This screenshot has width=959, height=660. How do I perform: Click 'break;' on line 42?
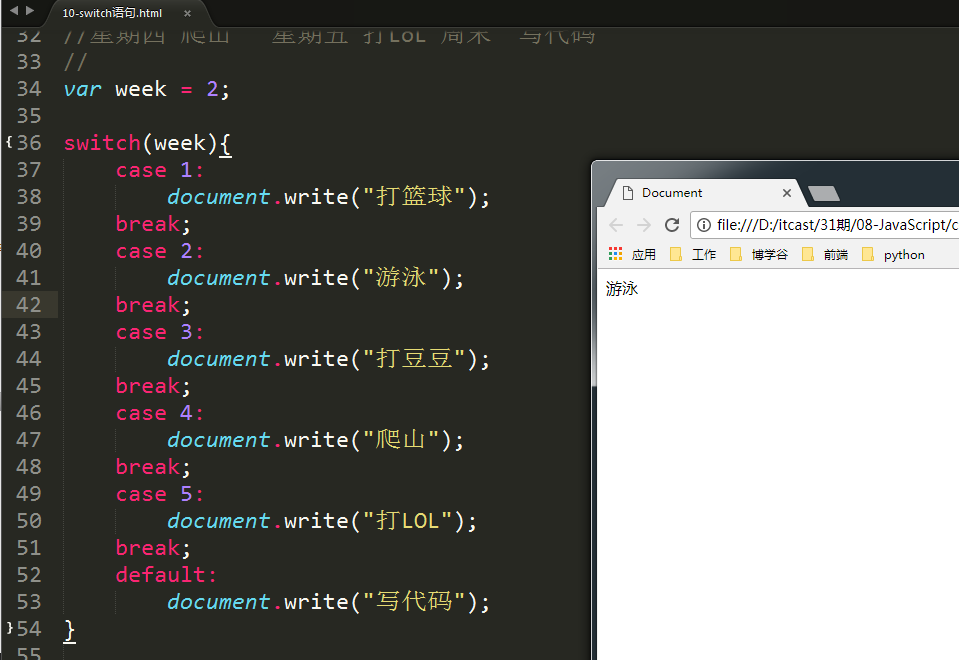[154, 305]
